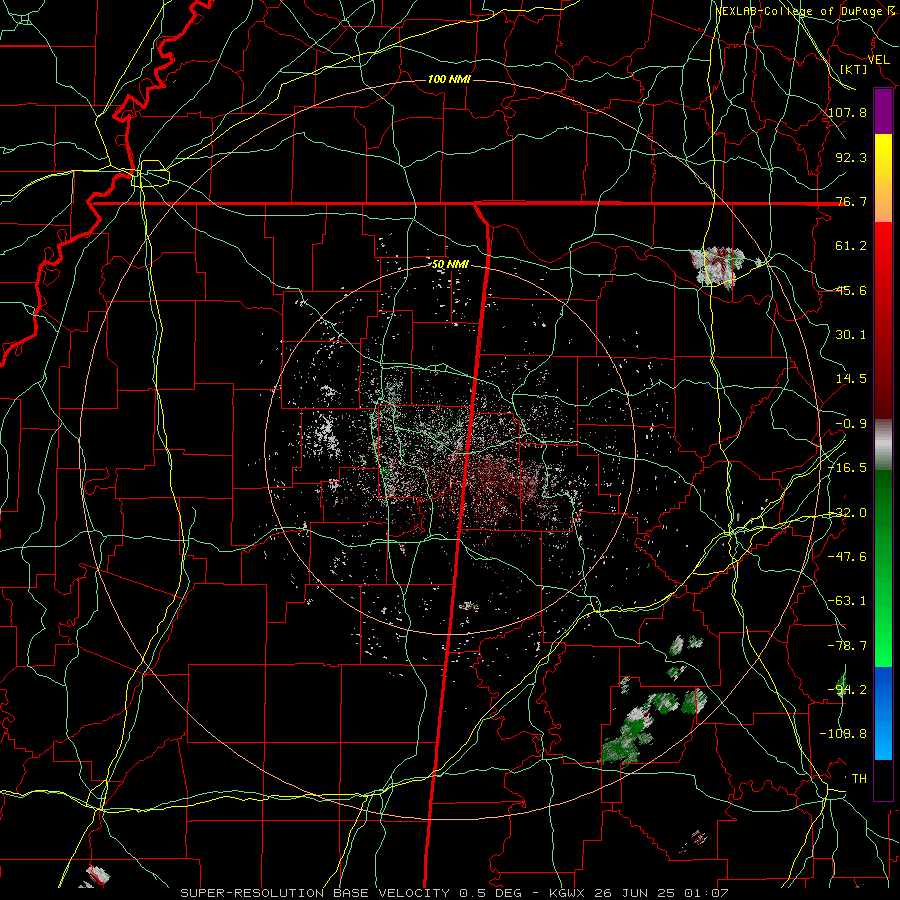This screenshot has height=900, width=900.
Task: Click the purple top segment of color bar
Action: pos(883,112)
